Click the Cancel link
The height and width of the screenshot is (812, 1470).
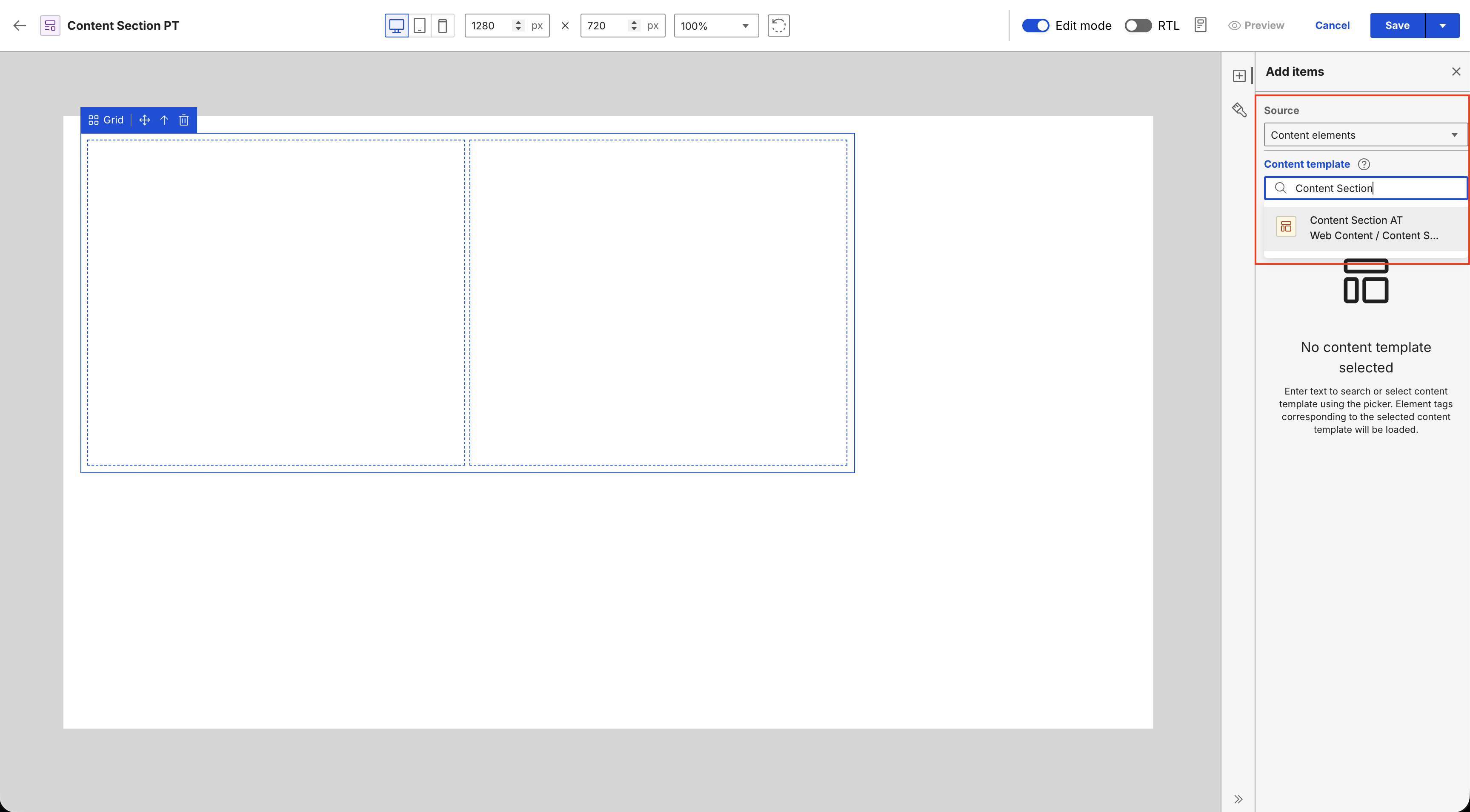[x=1332, y=26]
